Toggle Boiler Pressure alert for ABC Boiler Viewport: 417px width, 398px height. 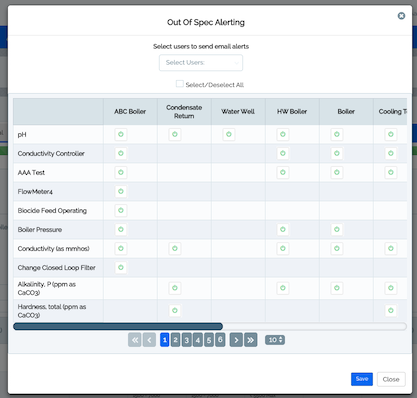(121, 229)
